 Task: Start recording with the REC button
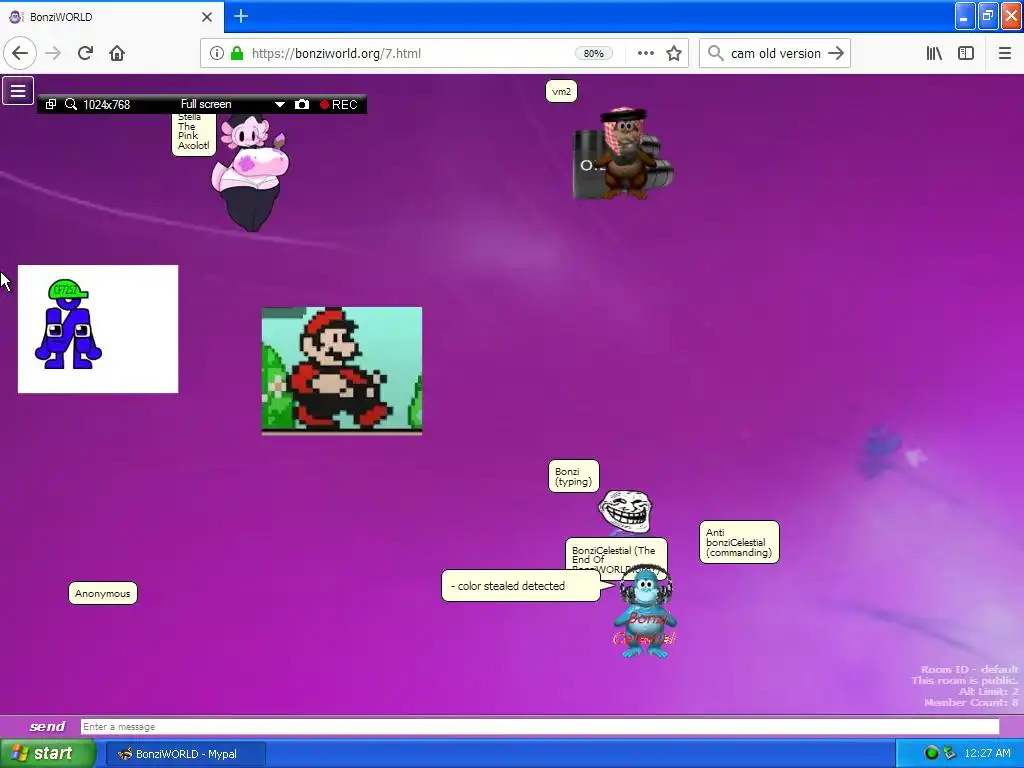(339, 104)
